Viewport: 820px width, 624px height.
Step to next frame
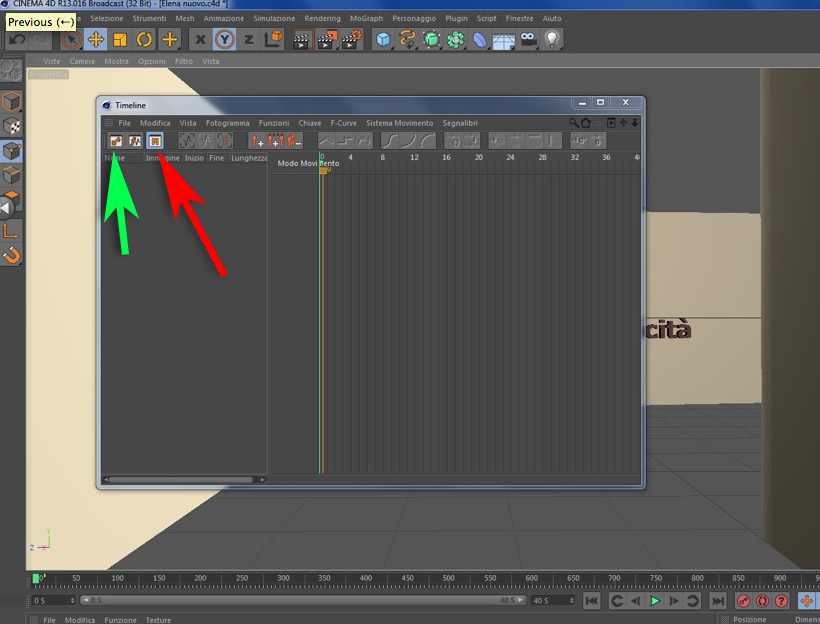(674, 601)
